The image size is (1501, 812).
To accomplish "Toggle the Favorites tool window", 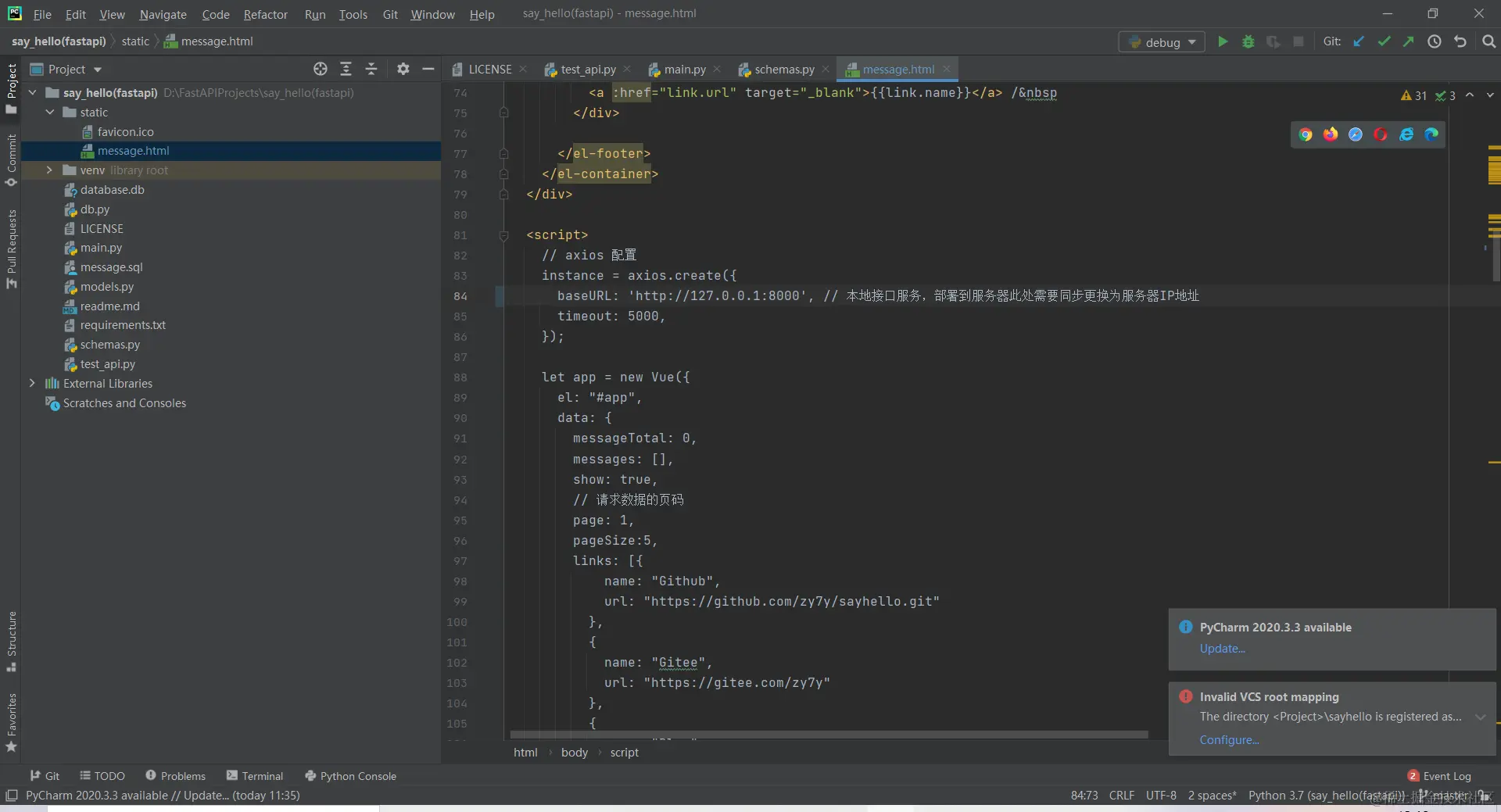I will (x=11, y=723).
